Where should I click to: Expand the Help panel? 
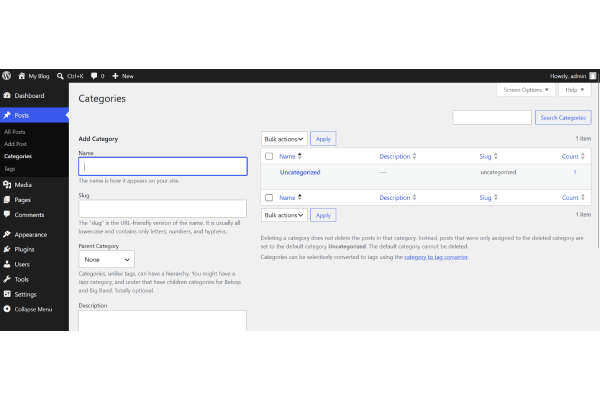click(x=575, y=90)
